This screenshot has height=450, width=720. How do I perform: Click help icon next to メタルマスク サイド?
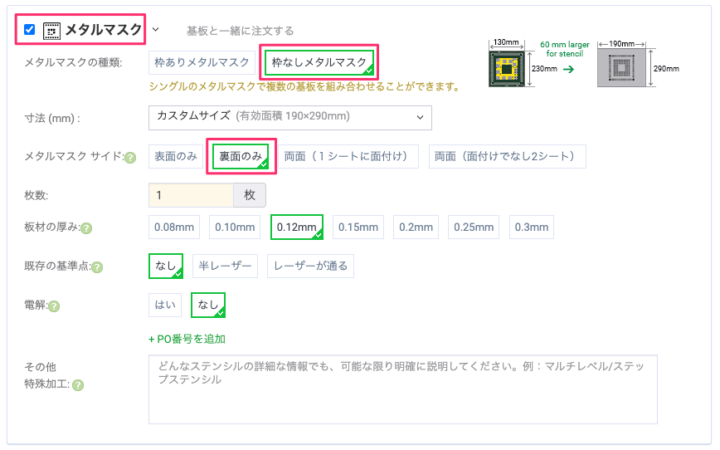click(x=129, y=157)
